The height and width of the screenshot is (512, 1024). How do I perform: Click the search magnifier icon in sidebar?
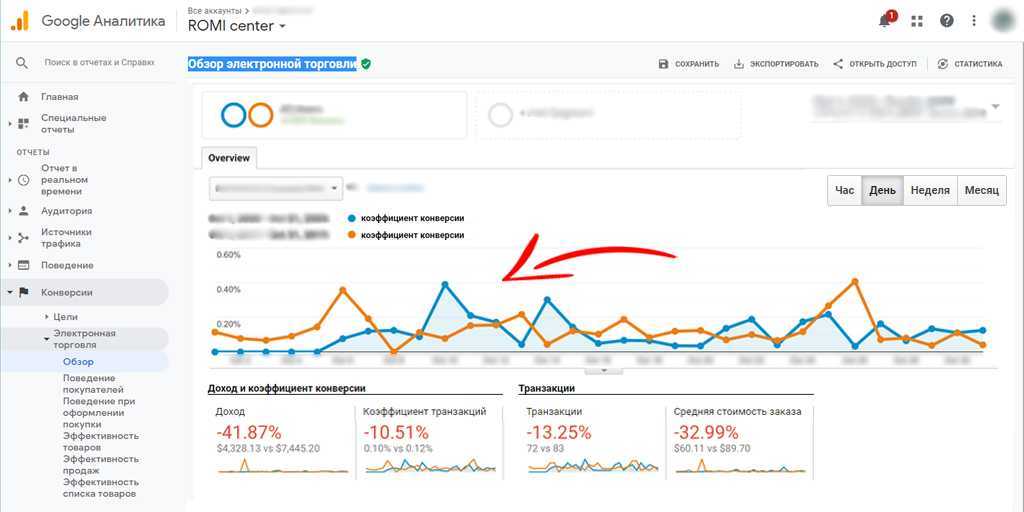pyautogui.click(x=22, y=63)
